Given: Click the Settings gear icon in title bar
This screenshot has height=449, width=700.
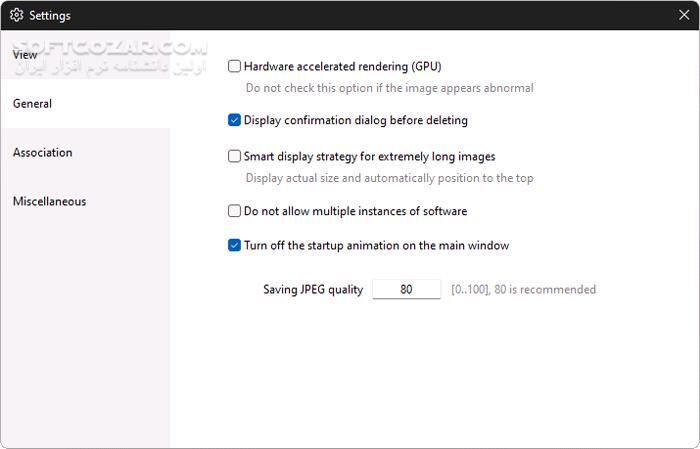Looking at the screenshot, I should pyautogui.click(x=16, y=15).
